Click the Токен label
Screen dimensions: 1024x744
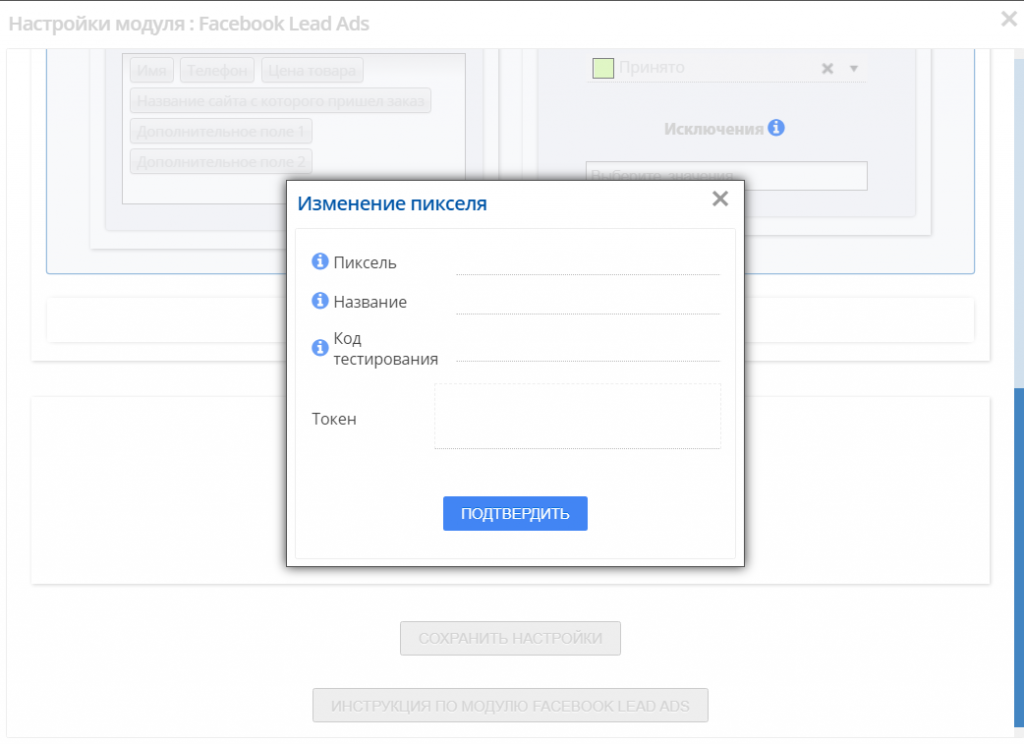[x=334, y=419]
